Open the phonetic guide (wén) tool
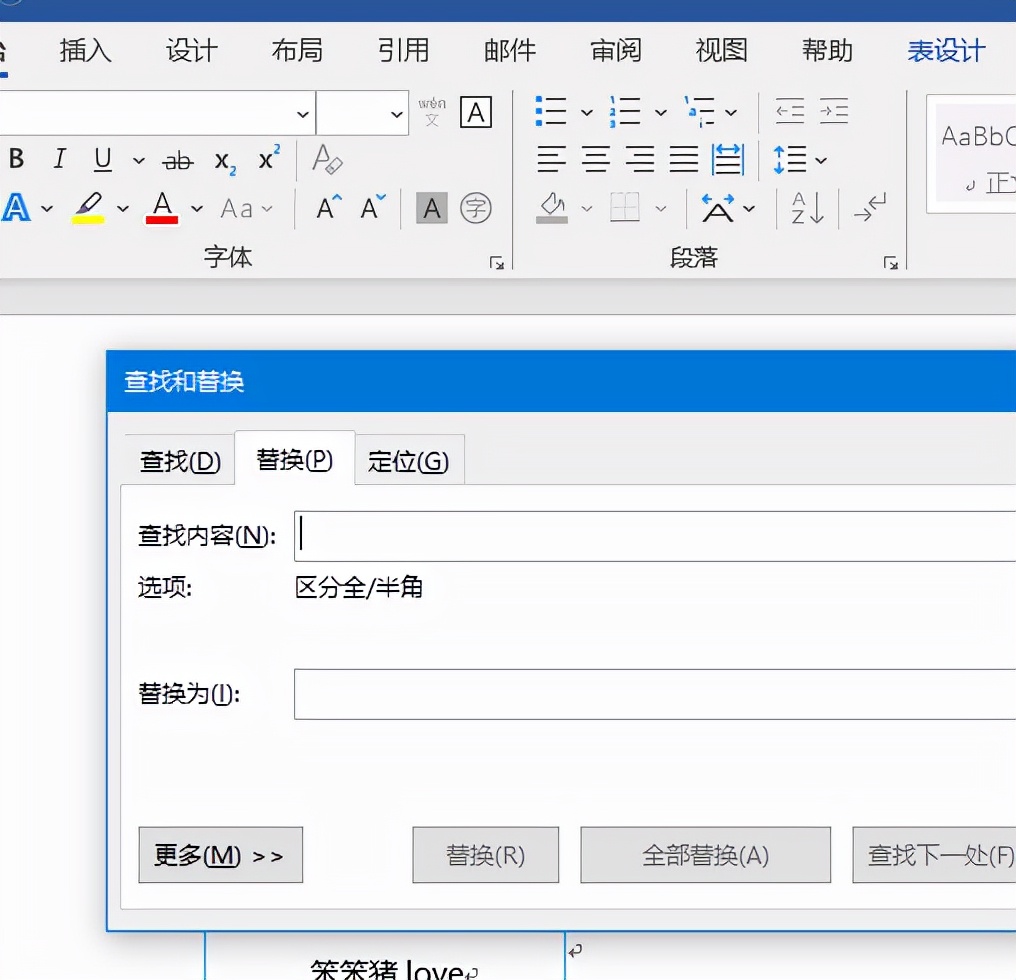The width and height of the screenshot is (1016, 980). click(432, 111)
